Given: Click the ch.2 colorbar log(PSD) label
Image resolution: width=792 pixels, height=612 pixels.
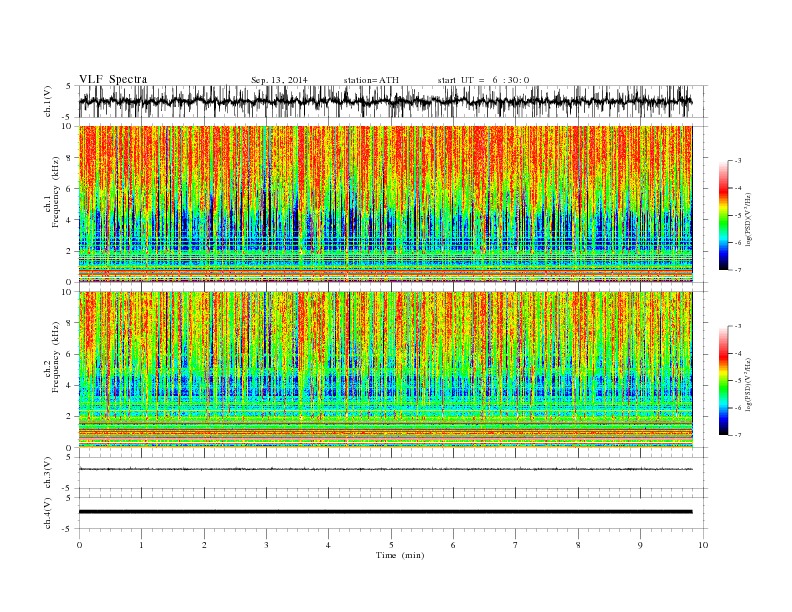Looking at the screenshot, I should coord(748,384).
